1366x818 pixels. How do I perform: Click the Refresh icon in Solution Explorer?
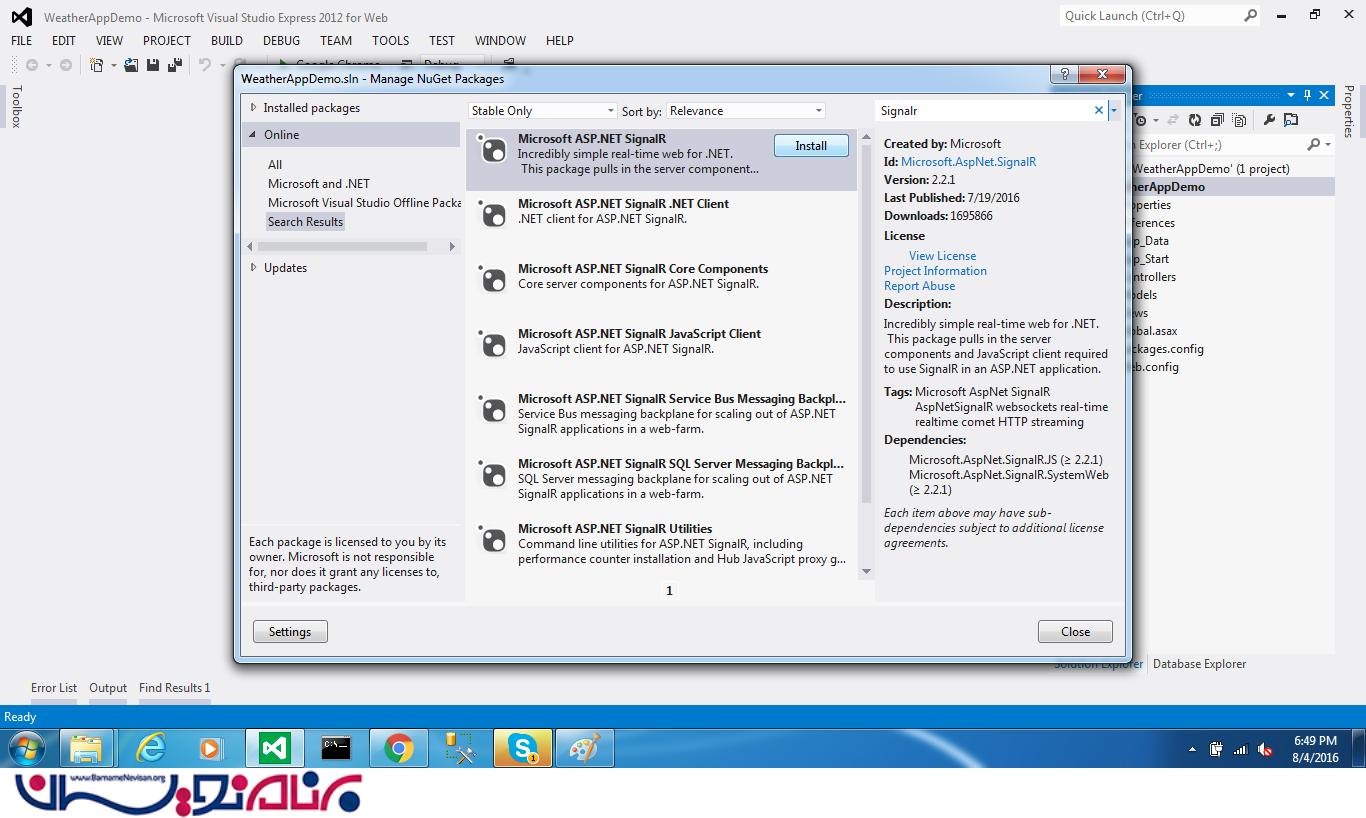pos(1195,120)
